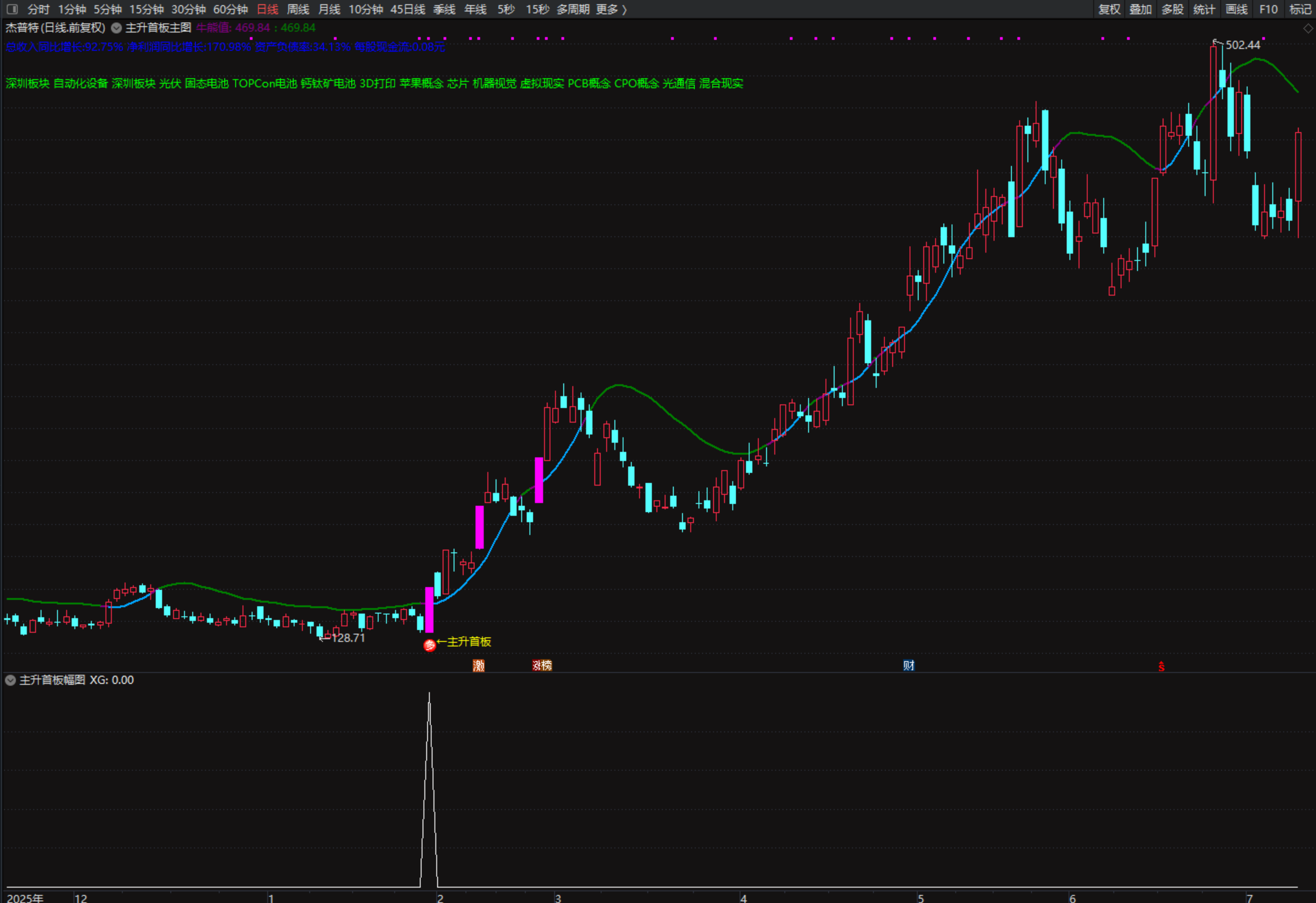This screenshot has width=1316, height=903.
Task: Switch to 5秒 period
Action: coord(506,9)
